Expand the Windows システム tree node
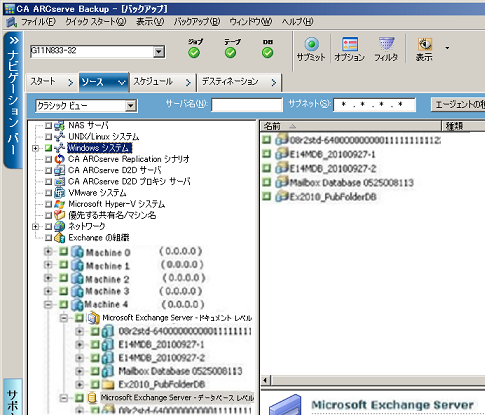485x415 pixels. coord(35,148)
